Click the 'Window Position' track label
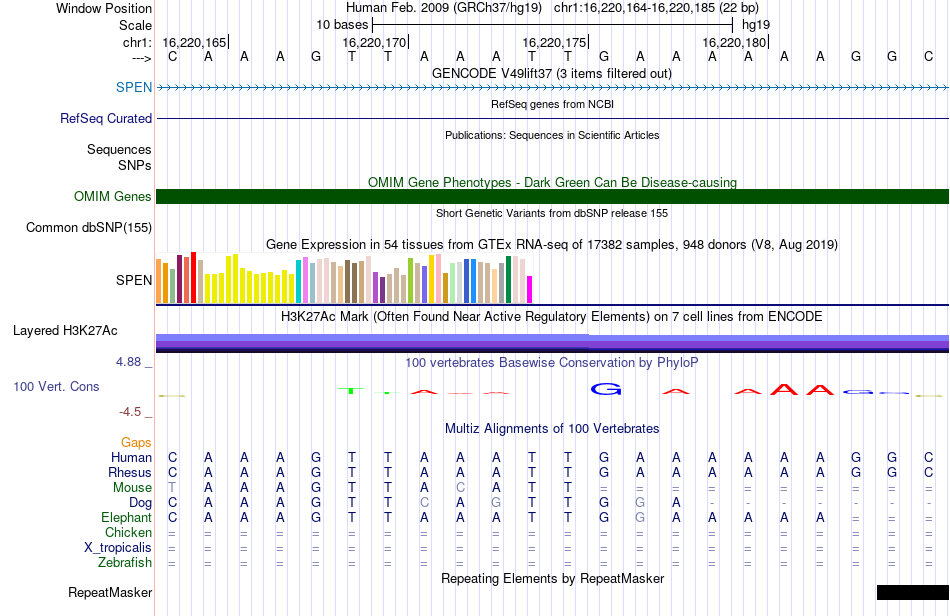Viewport: 950px width, 616px height. pyautogui.click(x=104, y=8)
